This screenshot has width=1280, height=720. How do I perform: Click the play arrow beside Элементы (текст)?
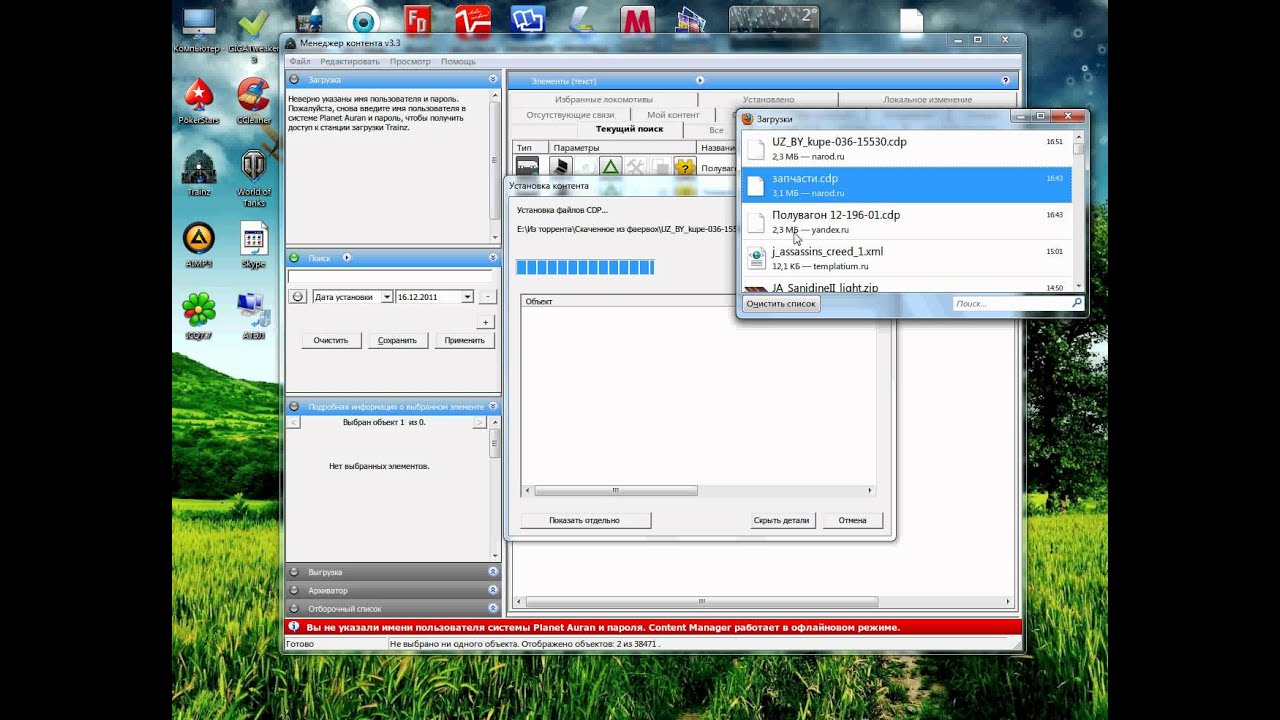coord(700,80)
